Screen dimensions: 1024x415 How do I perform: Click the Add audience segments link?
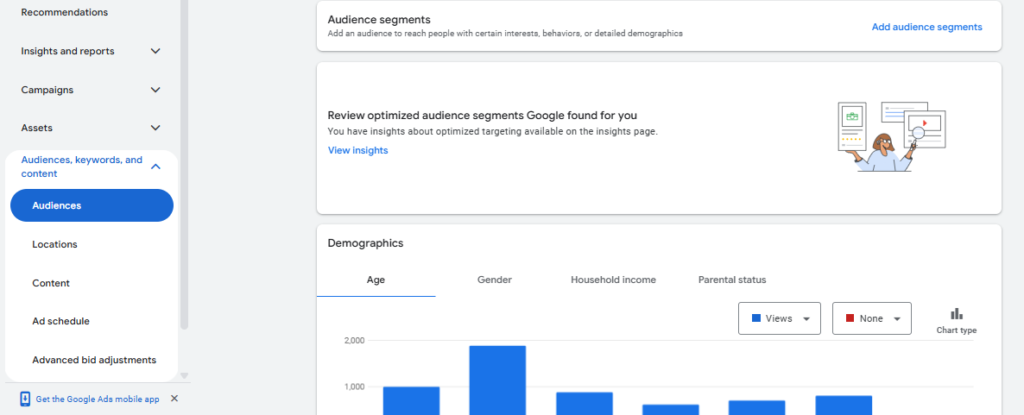pos(927,27)
